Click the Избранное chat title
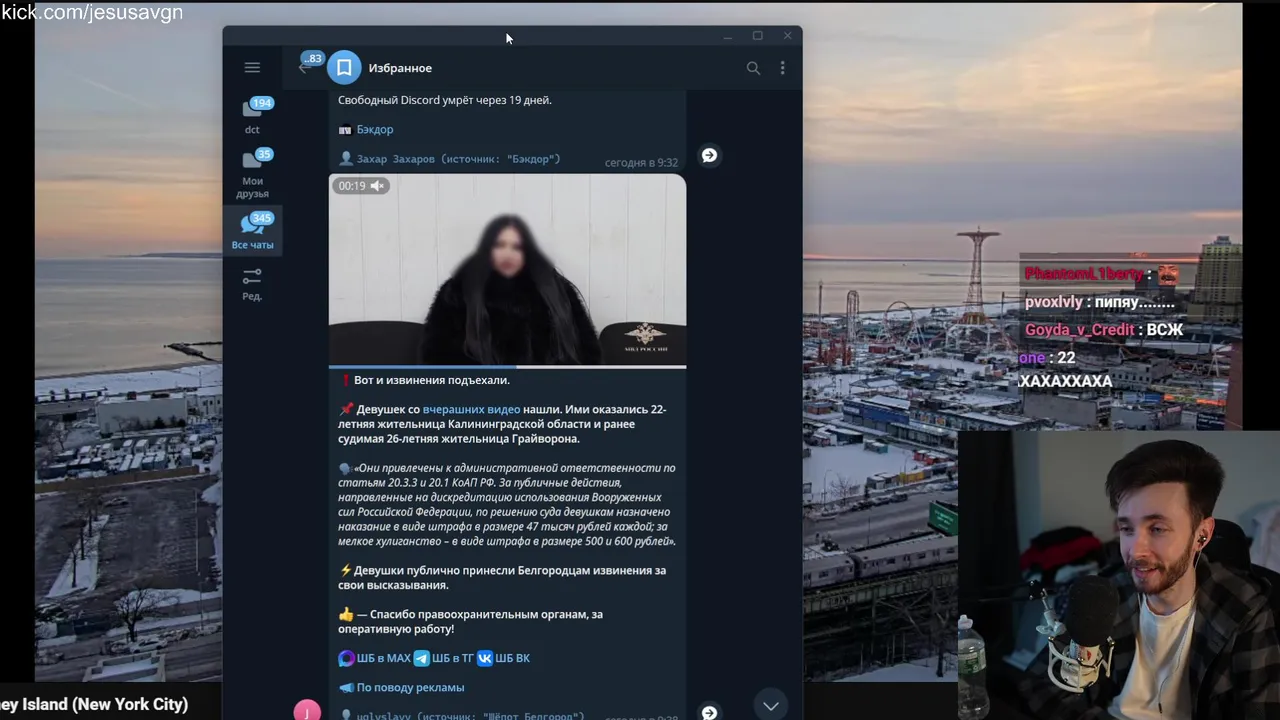The height and width of the screenshot is (720, 1280). 400,68
